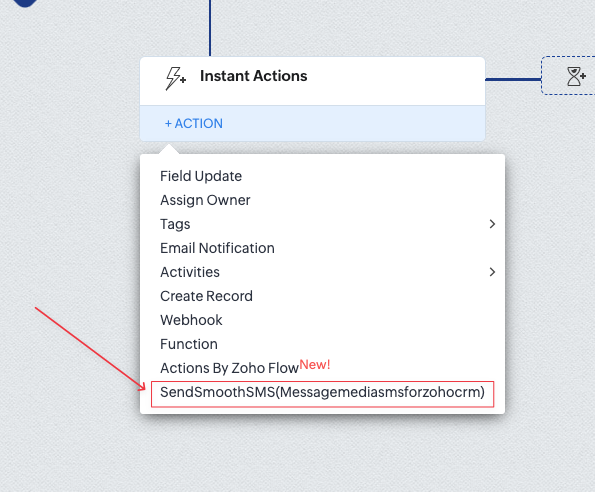The height and width of the screenshot is (492, 595).
Task: Select Field Update from the action list
Action: pyautogui.click(x=201, y=176)
